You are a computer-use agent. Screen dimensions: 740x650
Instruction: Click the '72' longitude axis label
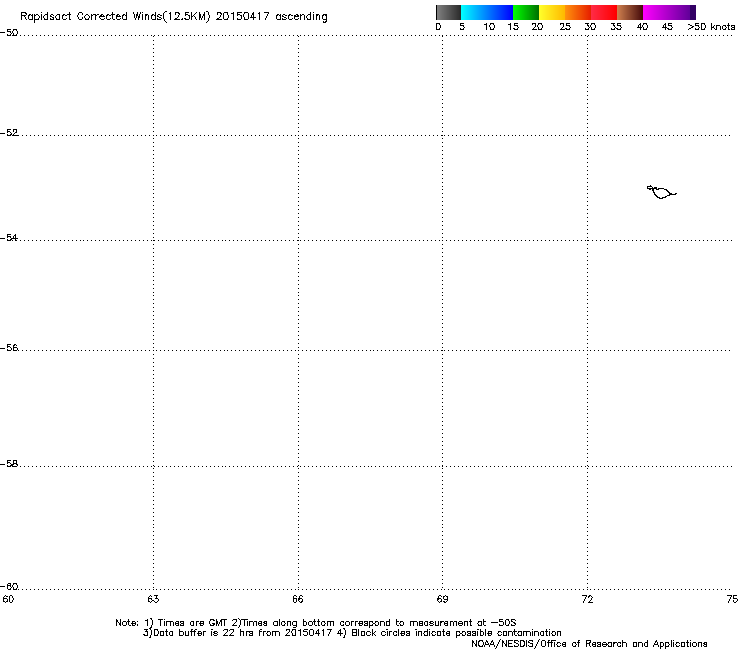coord(587,599)
